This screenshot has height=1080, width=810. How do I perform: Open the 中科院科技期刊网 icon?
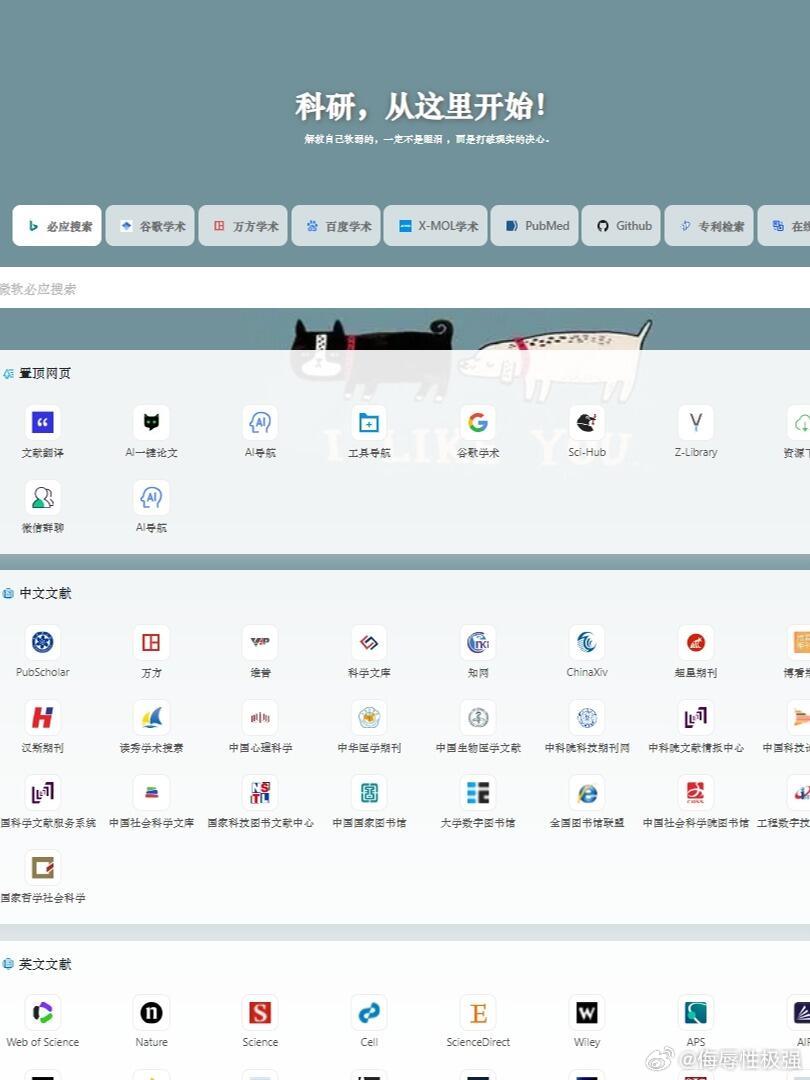click(x=587, y=717)
